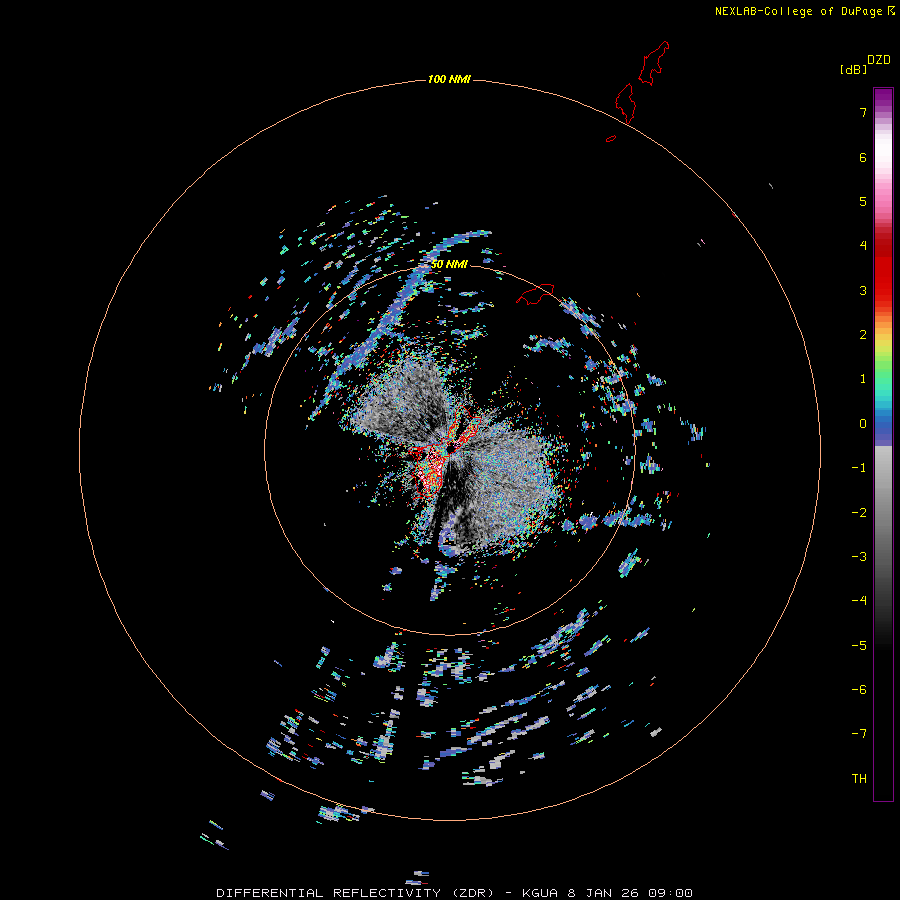Click the 2 value on the color scale
The image size is (900, 900).
pos(863,335)
